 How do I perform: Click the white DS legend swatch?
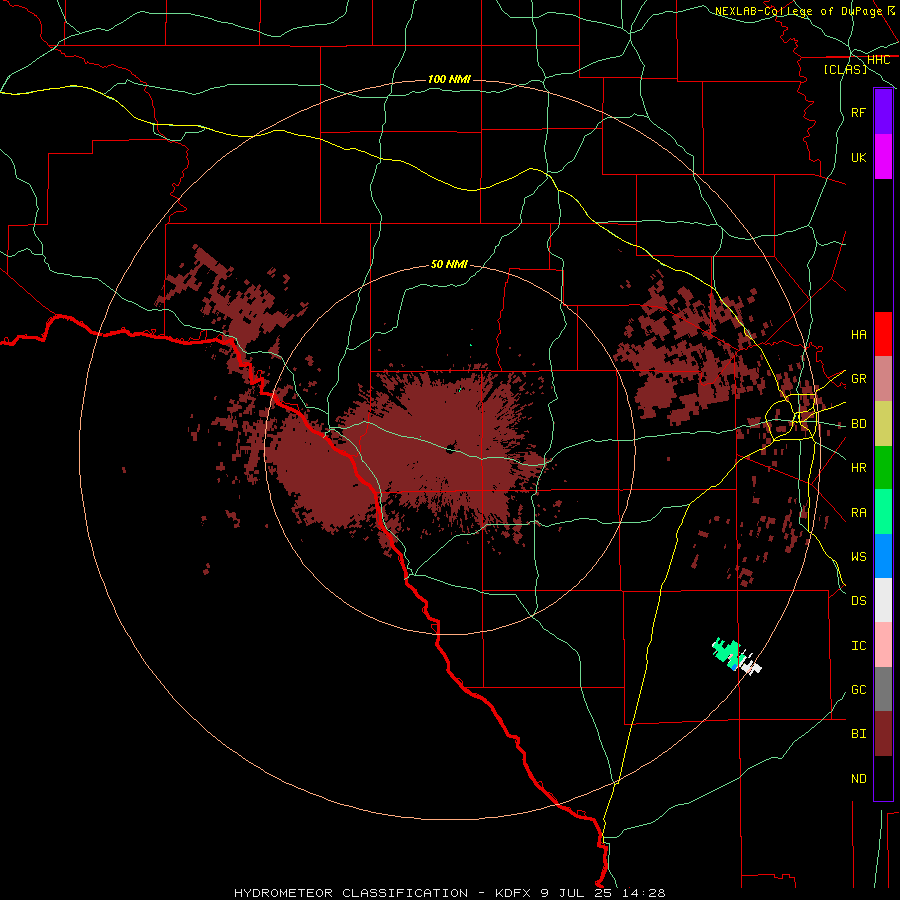click(x=883, y=600)
